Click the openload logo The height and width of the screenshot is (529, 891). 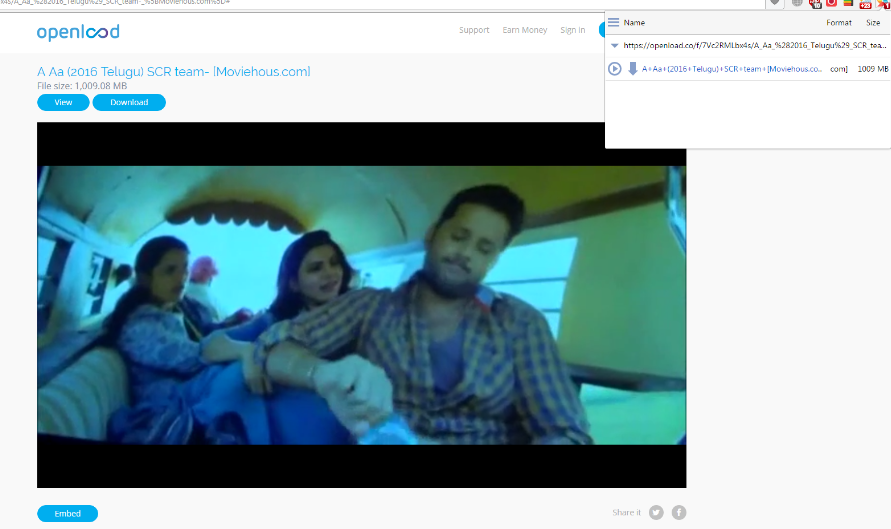(x=78, y=32)
